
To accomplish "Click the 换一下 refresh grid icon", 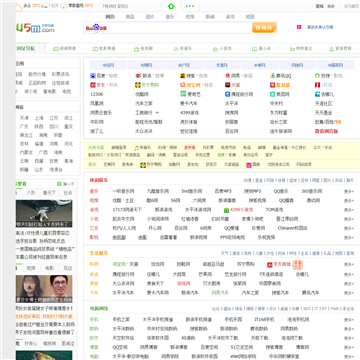I will pos(59,184).
